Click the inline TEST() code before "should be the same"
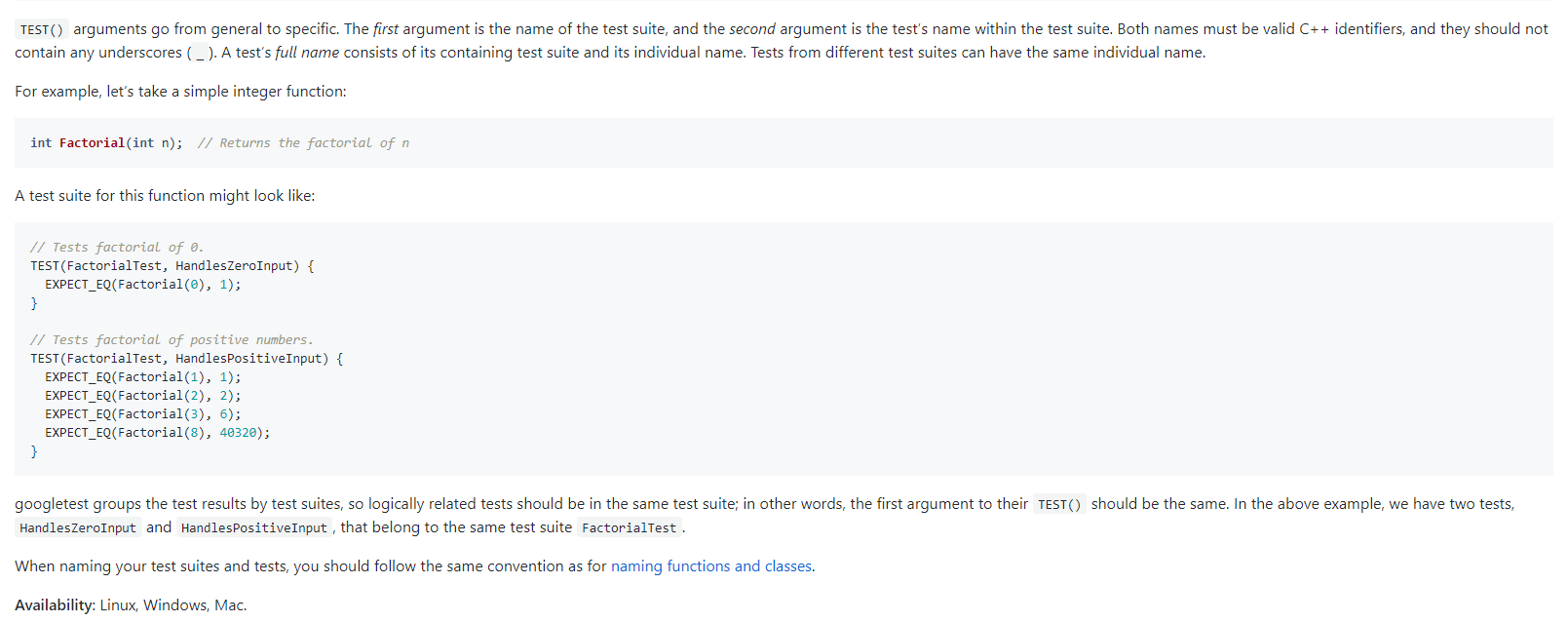1568x623 pixels. tap(1058, 505)
